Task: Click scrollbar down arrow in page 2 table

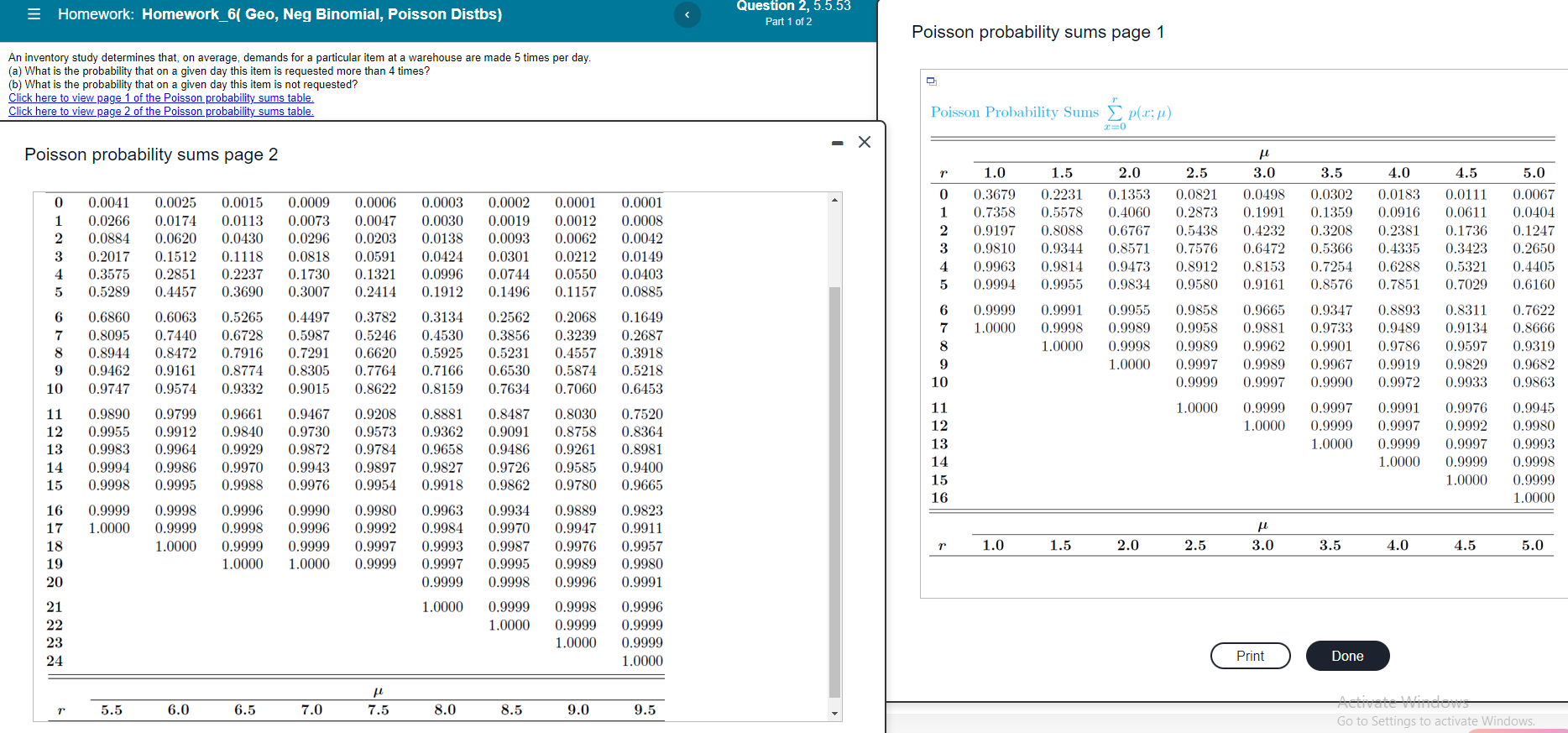Action: (834, 714)
